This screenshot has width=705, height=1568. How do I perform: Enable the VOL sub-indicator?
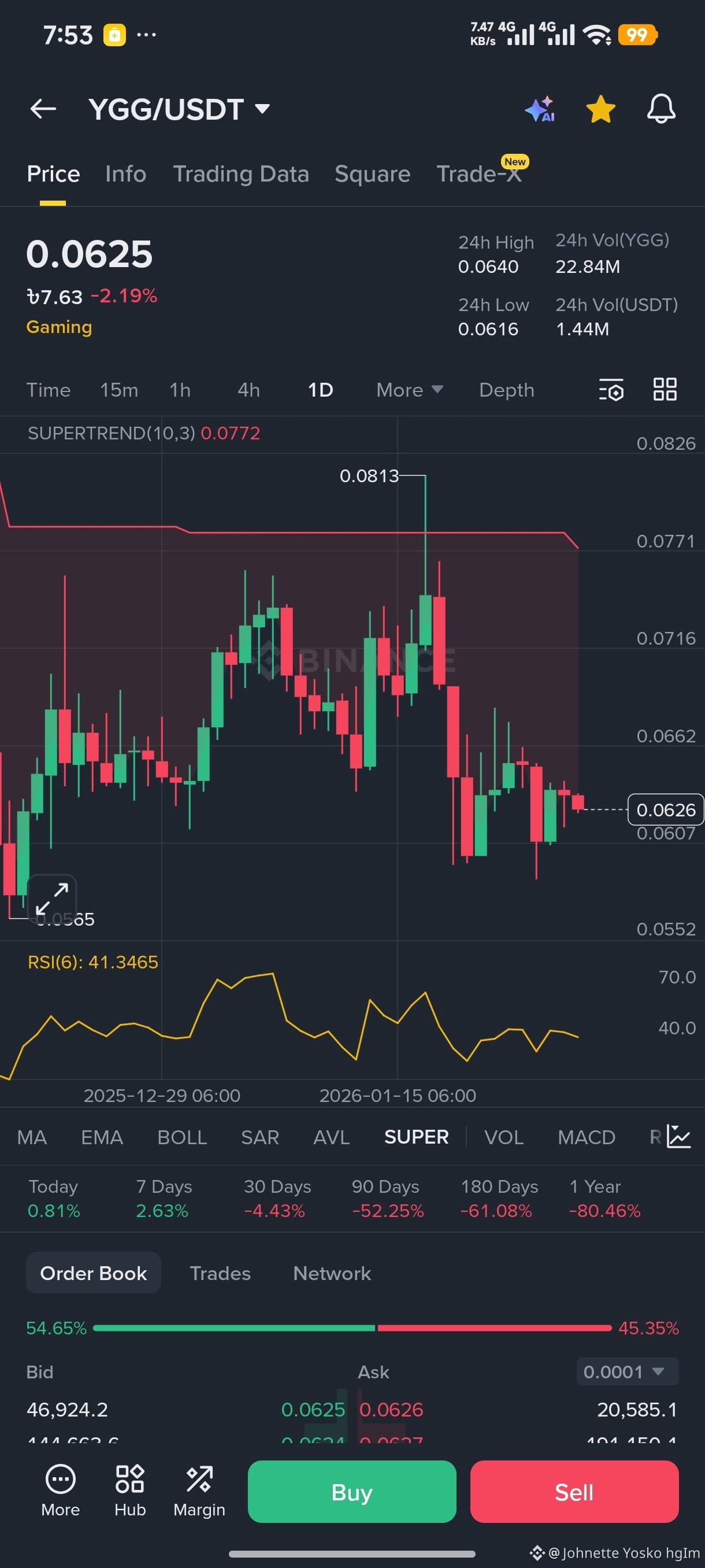(x=504, y=1137)
